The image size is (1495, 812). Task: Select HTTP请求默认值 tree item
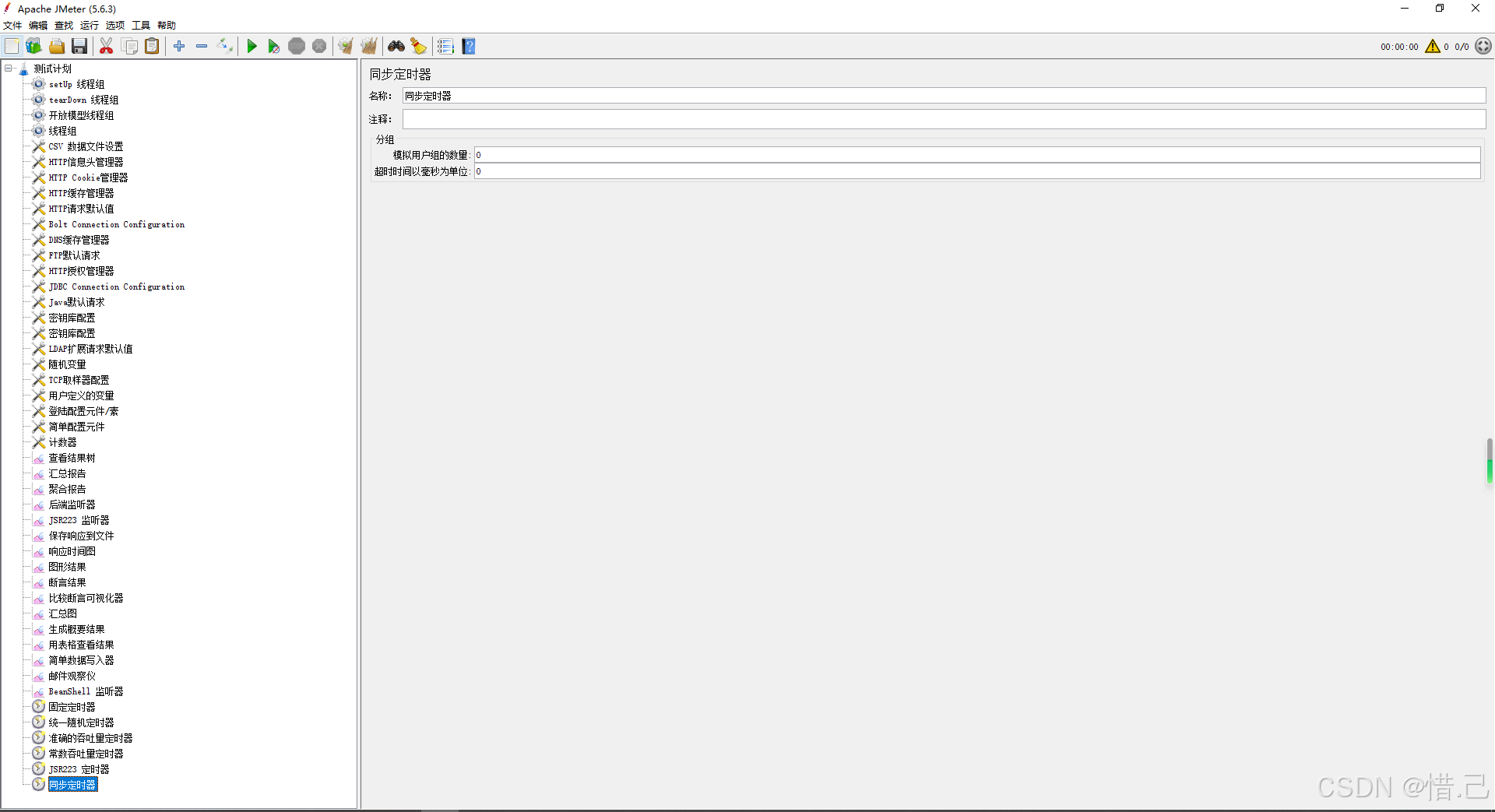(x=81, y=209)
